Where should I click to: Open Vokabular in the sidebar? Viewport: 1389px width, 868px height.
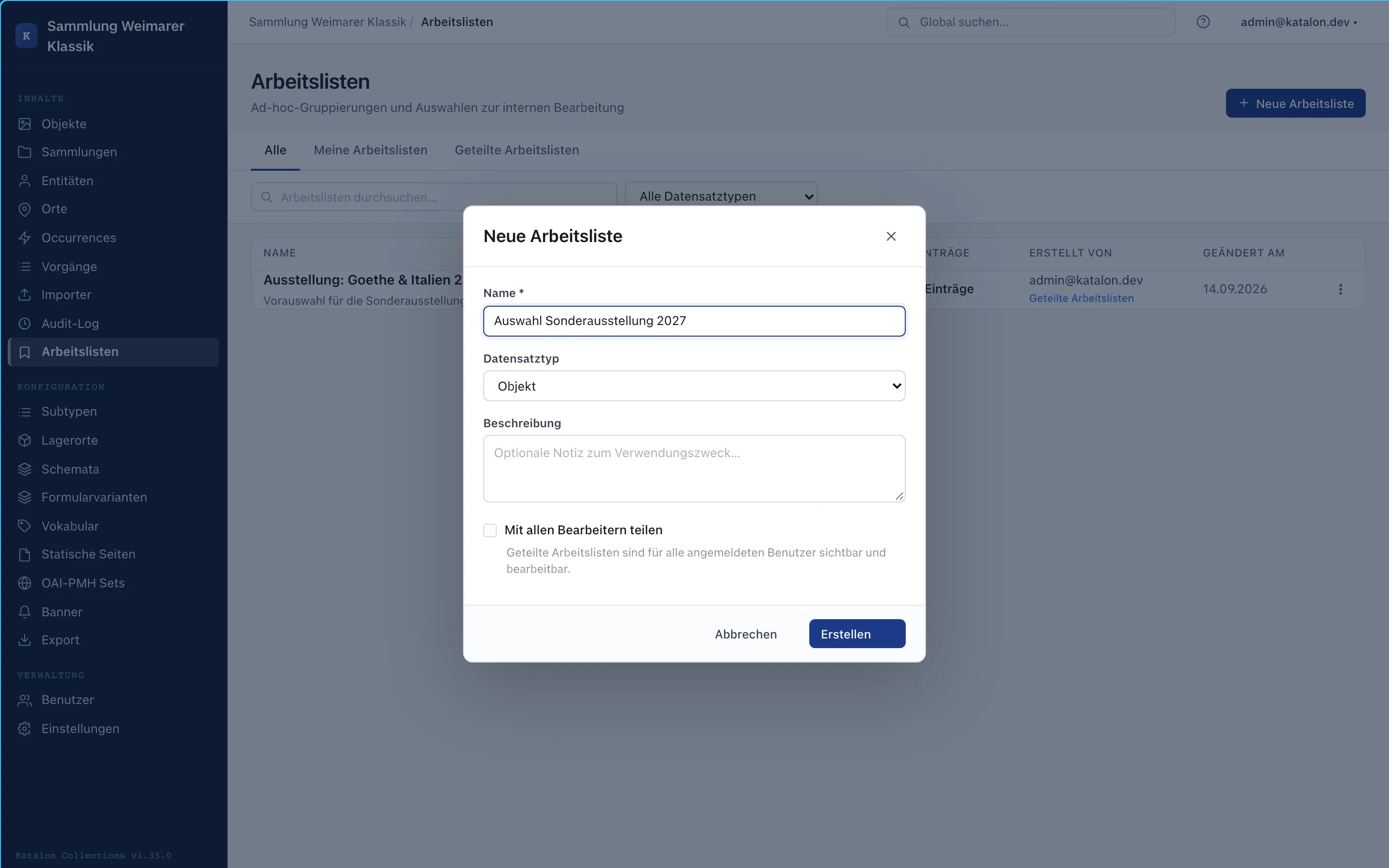click(x=113, y=526)
